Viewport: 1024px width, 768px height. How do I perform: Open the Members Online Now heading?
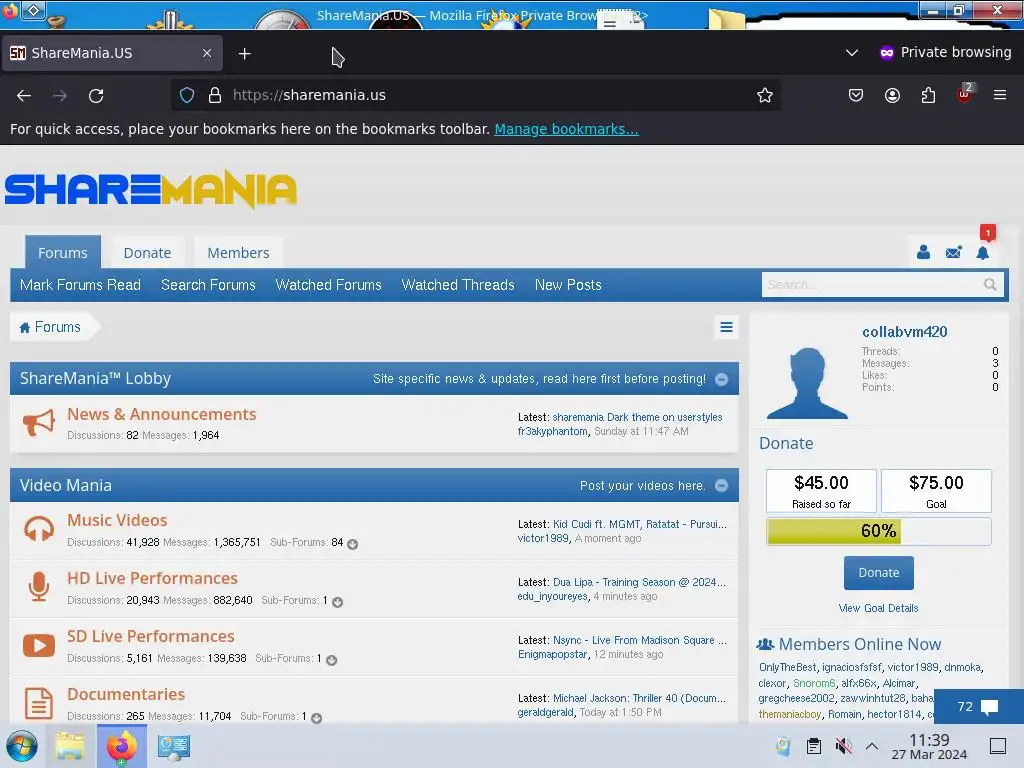pos(859,645)
